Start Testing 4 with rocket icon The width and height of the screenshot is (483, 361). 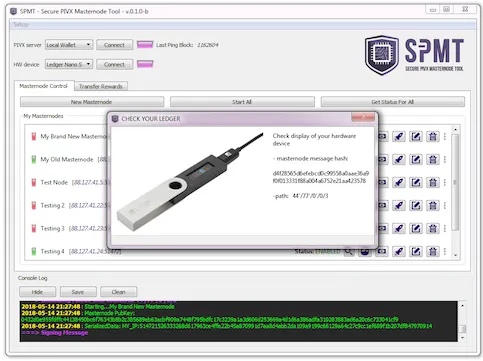tap(399, 251)
